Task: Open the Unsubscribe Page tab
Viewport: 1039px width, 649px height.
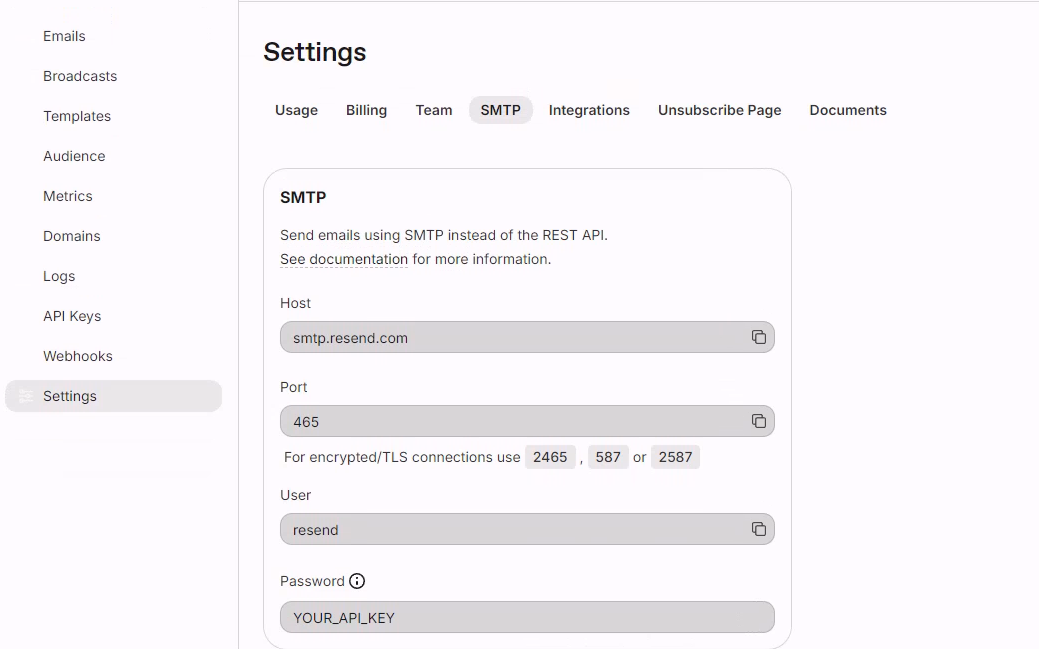Action: pyautogui.click(x=719, y=110)
